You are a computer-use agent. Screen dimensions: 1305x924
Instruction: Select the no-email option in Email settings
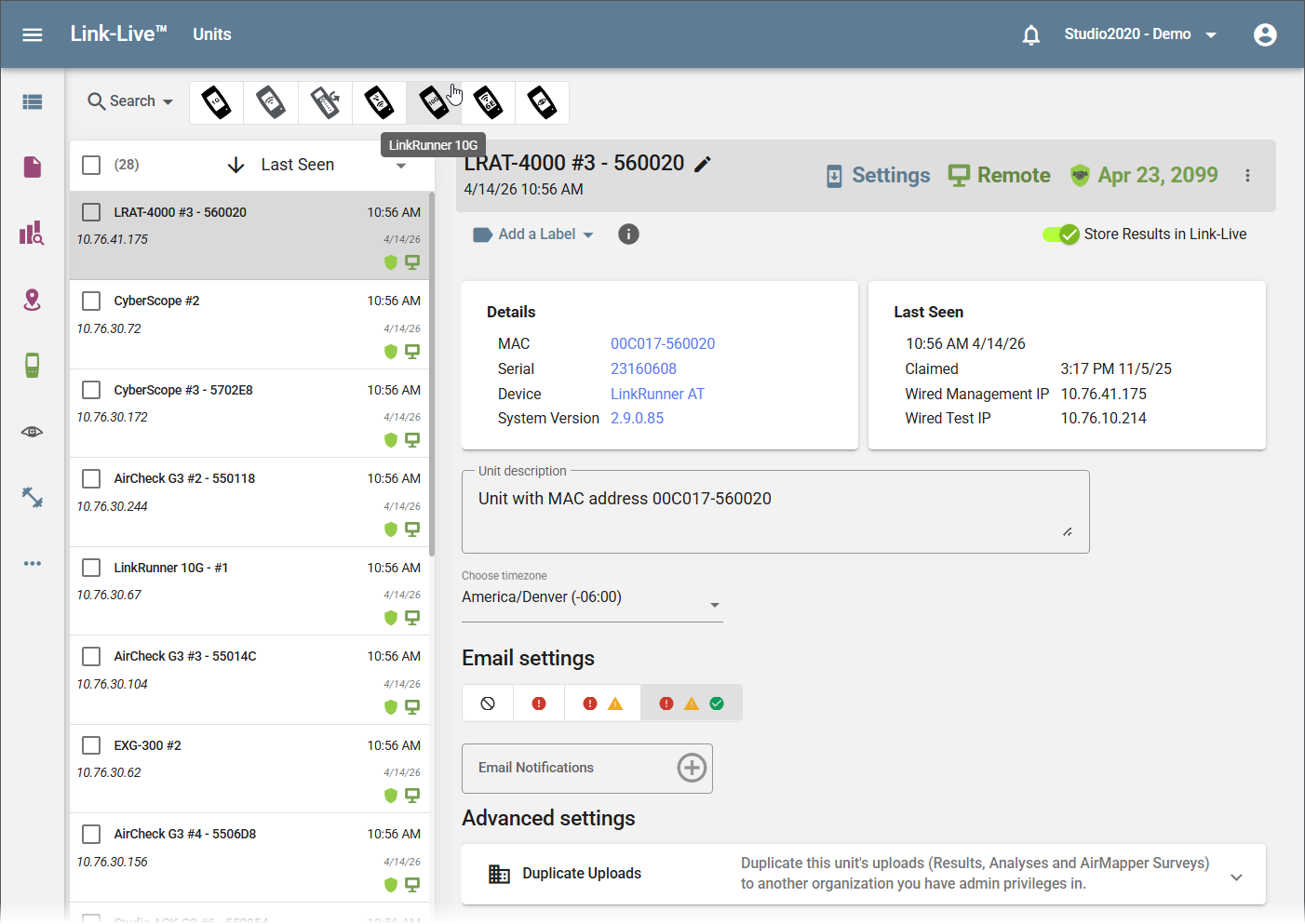pyautogui.click(x=488, y=703)
